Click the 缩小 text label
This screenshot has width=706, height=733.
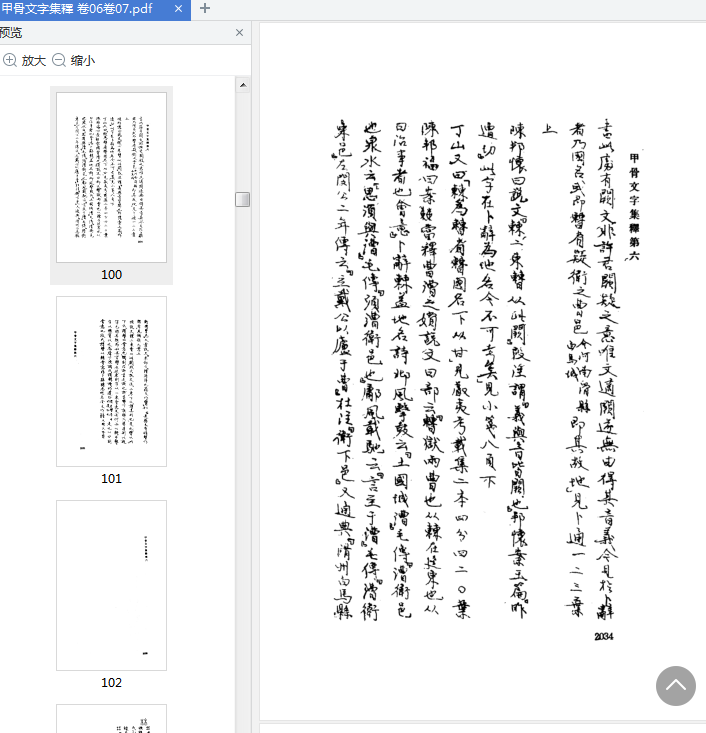click(83, 61)
